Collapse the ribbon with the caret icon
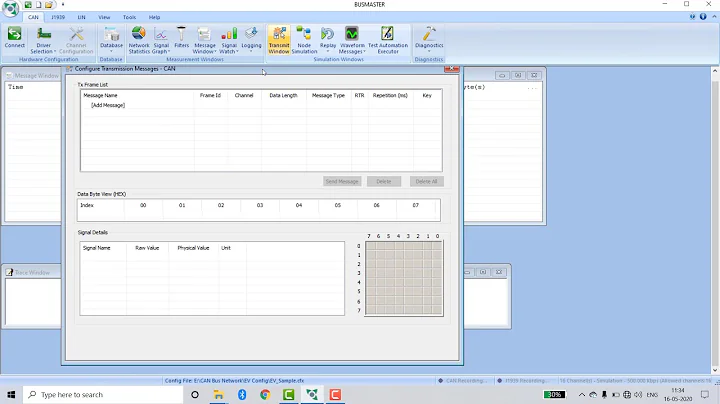This screenshot has width=720, height=404. (x=714, y=17)
